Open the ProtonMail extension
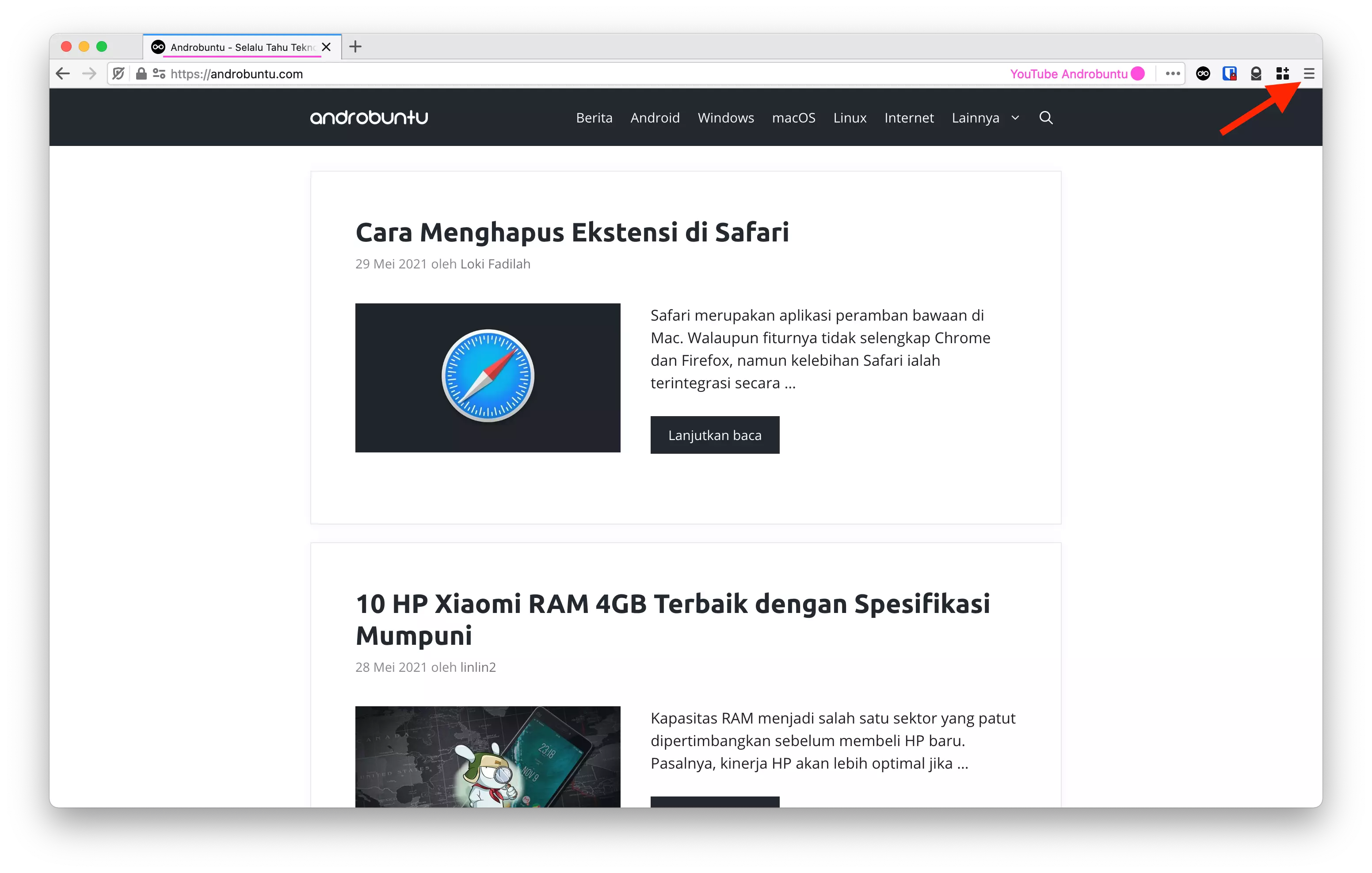Viewport: 1372px width, 873px height. pos(1256,73)
